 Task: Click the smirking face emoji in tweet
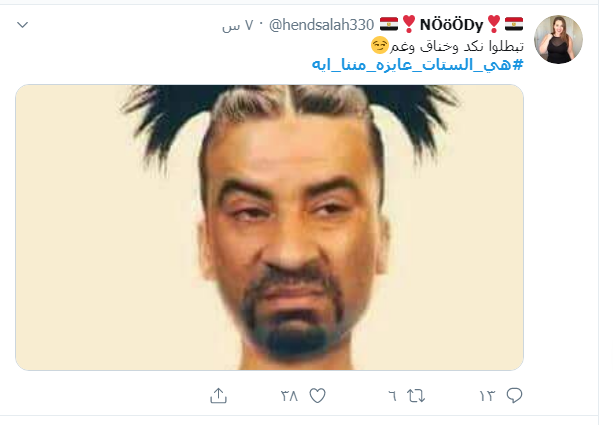point(380,45)
